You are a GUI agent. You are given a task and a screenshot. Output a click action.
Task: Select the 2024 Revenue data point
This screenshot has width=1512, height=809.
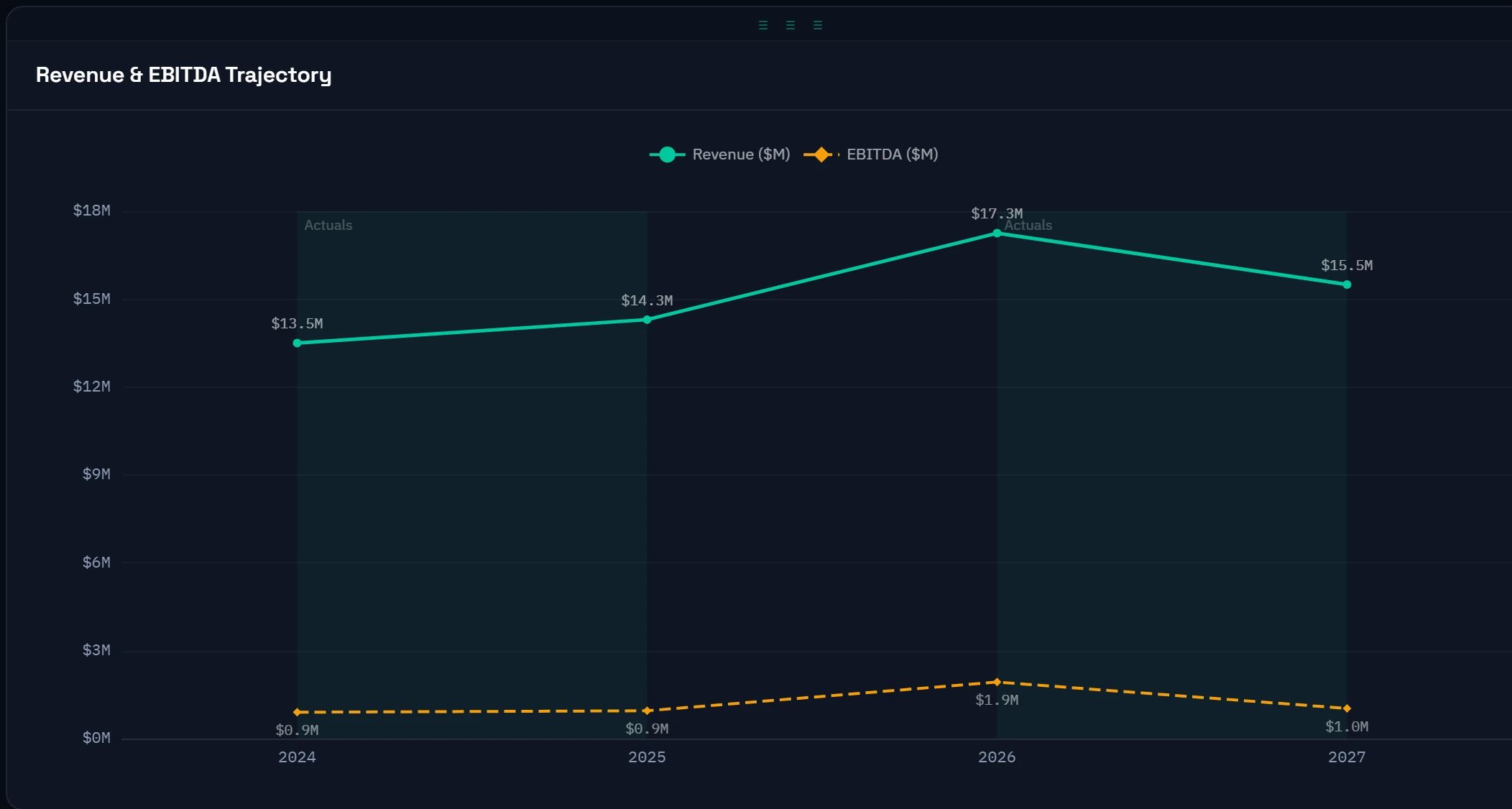click(297, 343)
